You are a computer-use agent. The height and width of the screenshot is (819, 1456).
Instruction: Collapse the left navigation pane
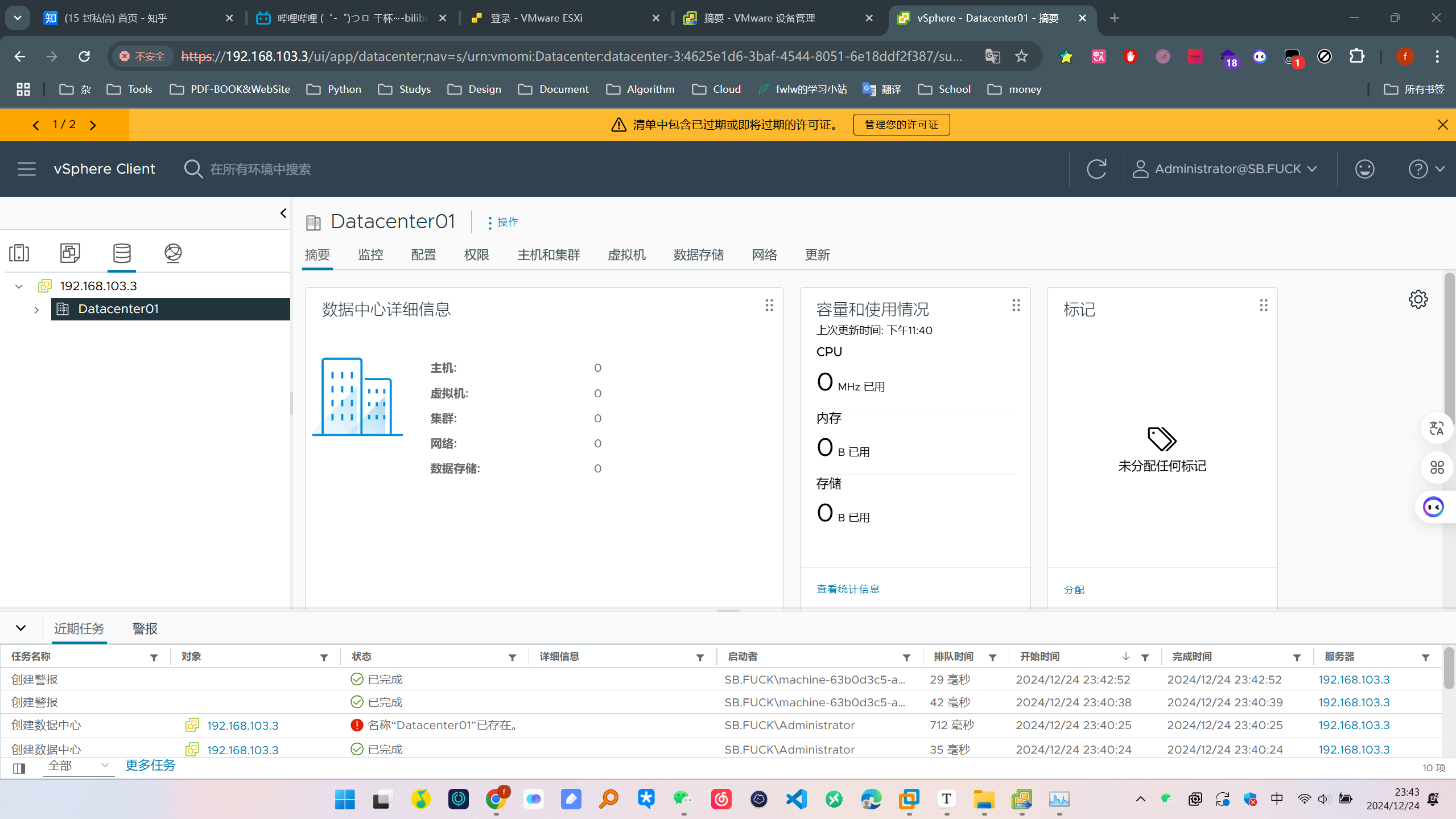[283, 213]
